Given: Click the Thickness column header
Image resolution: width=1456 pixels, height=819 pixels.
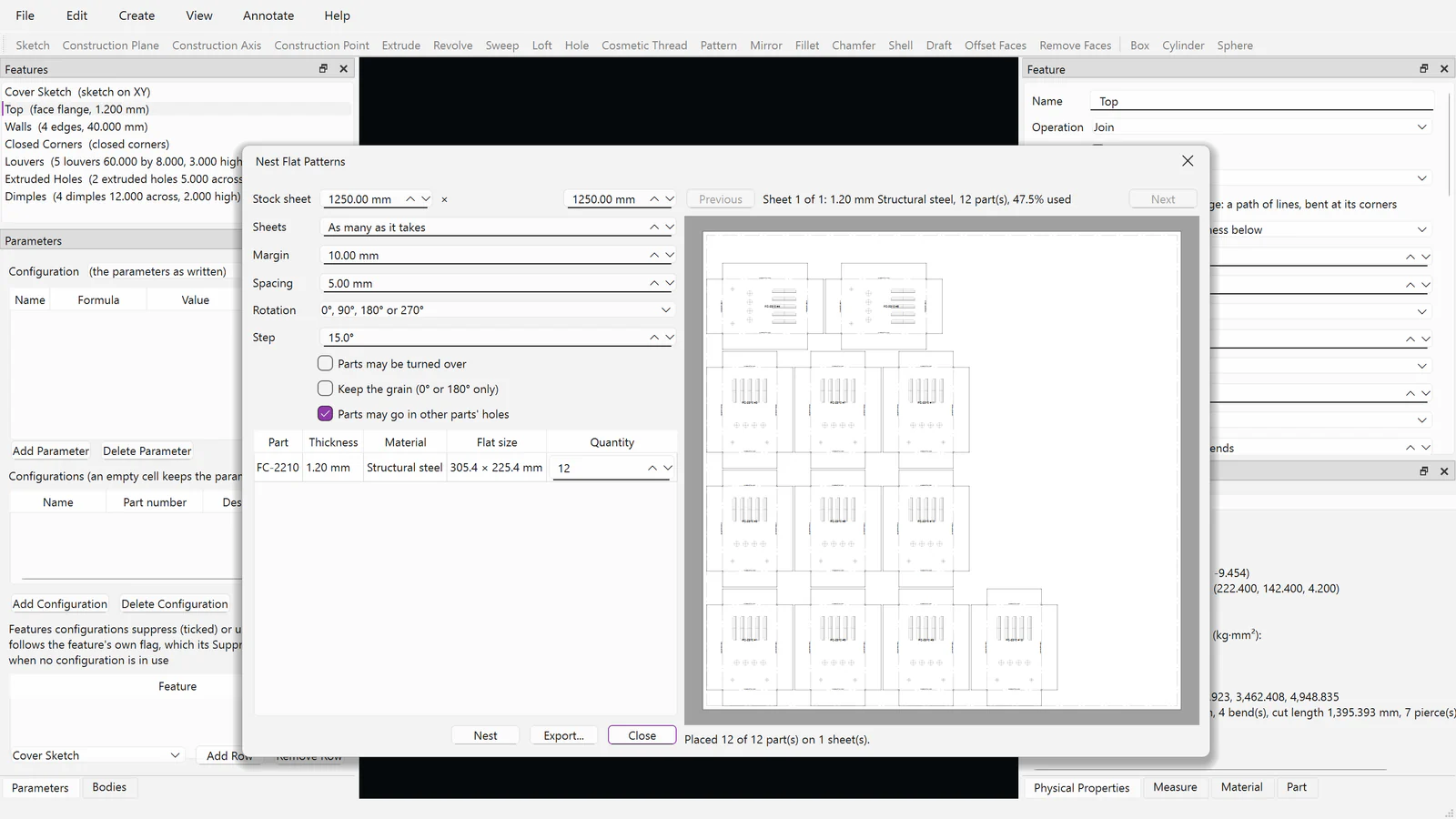Looking at the screenshot, I should (333, 442).
